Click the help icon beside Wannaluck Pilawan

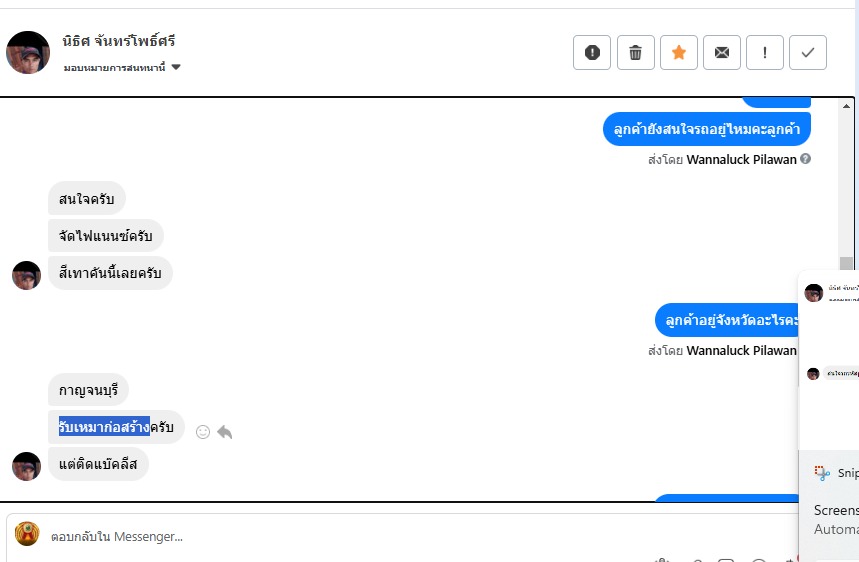805,158
